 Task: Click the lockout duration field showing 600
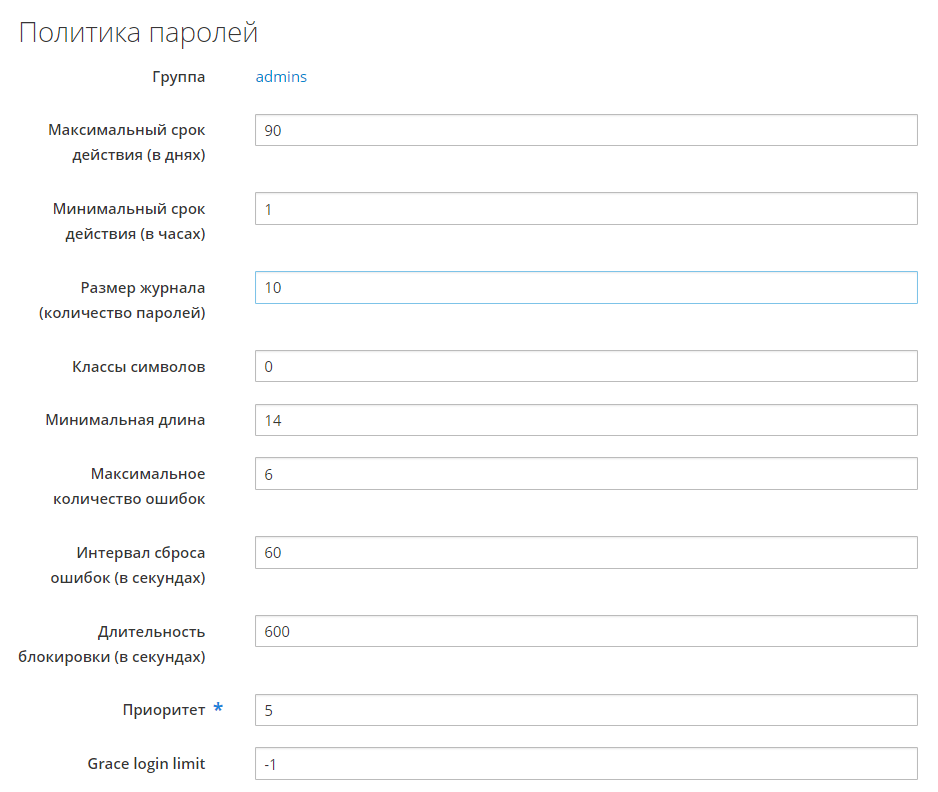click(586, 631)
